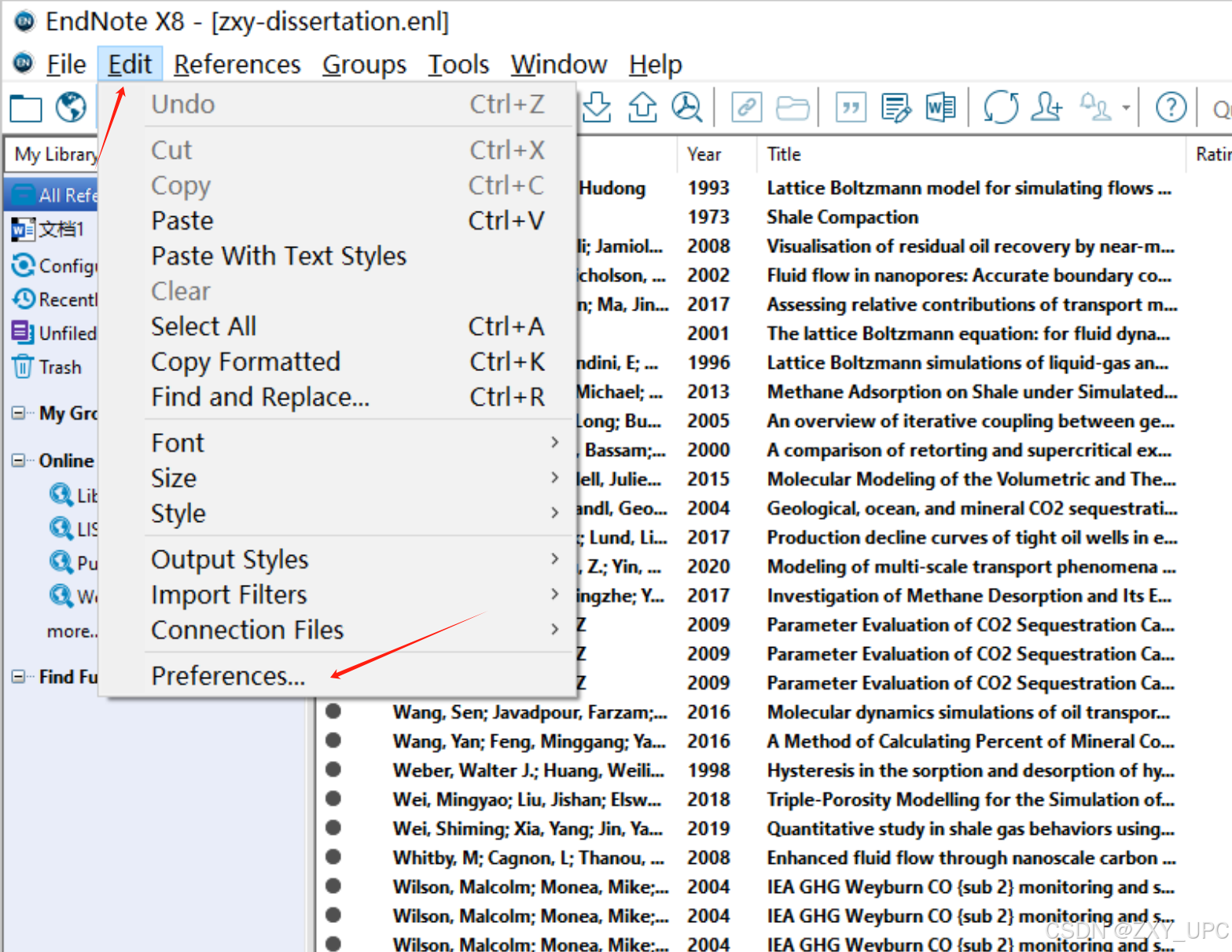The height and width of the screenshot is (952, 1232).
Task: Click the Open Link toolbar icon
Action: click(x=746, y=107)
